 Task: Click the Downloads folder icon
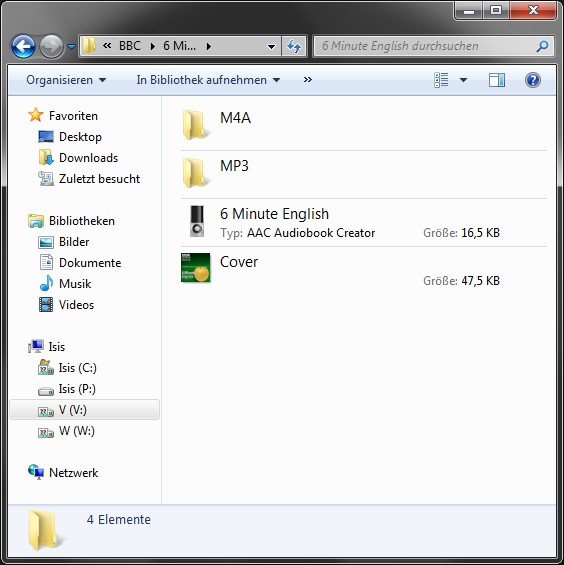click(x=46, y=157)
